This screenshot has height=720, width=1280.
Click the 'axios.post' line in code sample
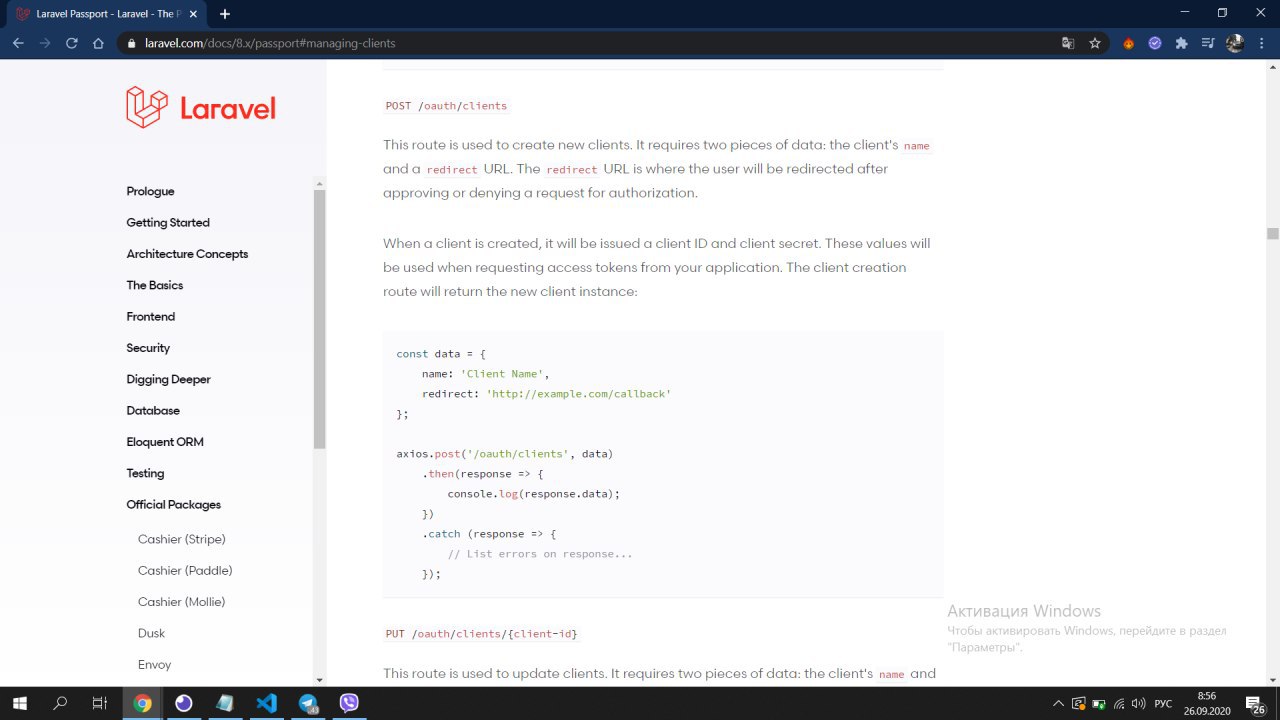click(505, 454)
